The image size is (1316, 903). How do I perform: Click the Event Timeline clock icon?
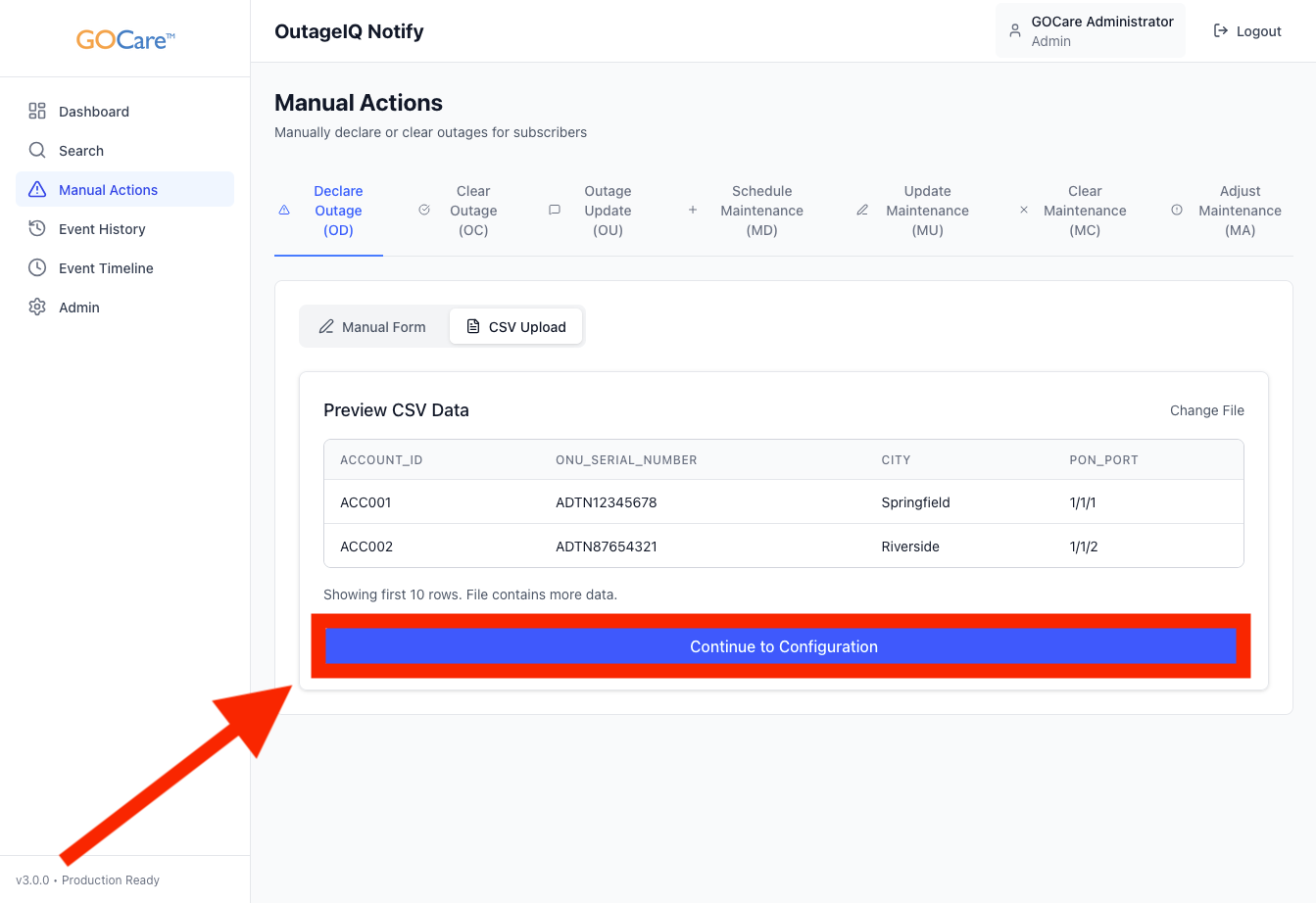pos(37,267)
